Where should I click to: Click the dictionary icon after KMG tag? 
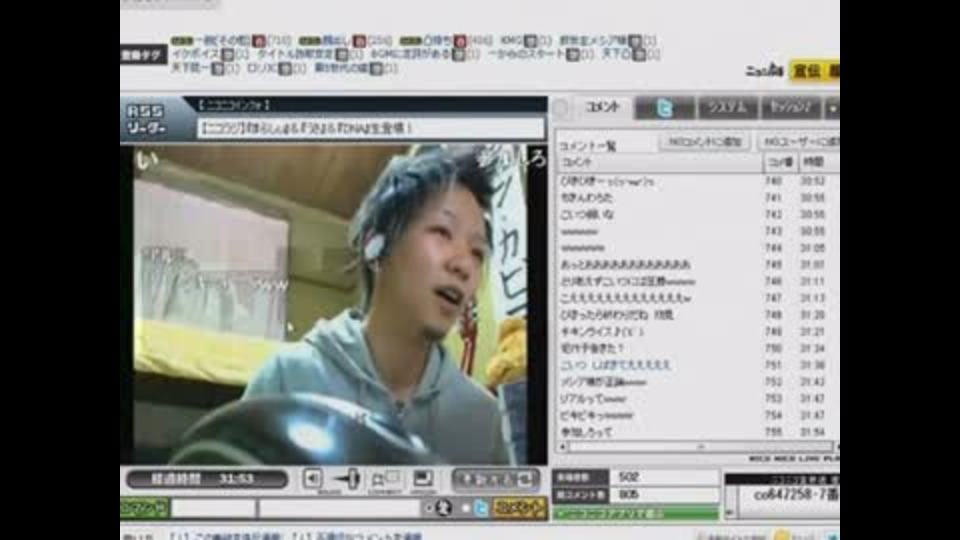(x=530, y=41)
